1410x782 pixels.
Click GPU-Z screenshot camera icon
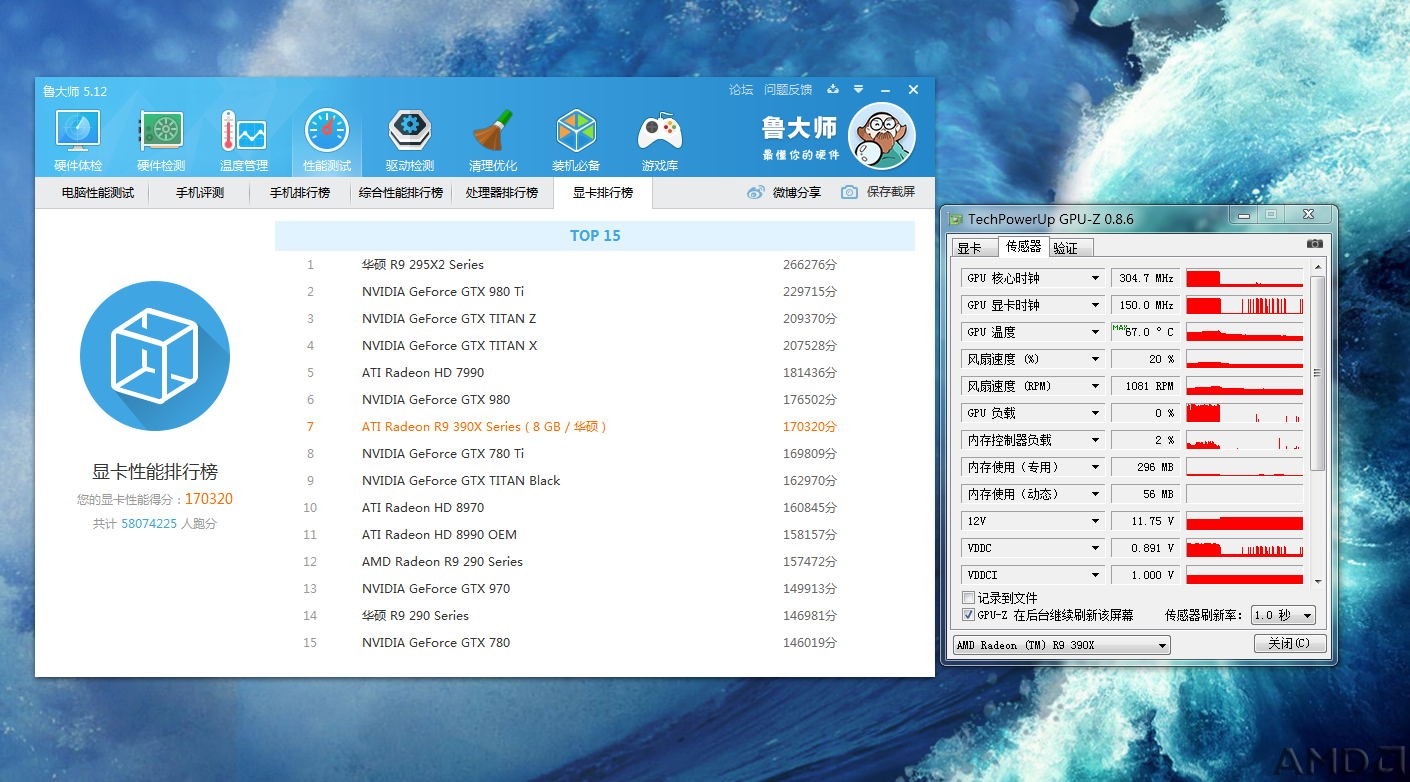tap(1314, 244)
